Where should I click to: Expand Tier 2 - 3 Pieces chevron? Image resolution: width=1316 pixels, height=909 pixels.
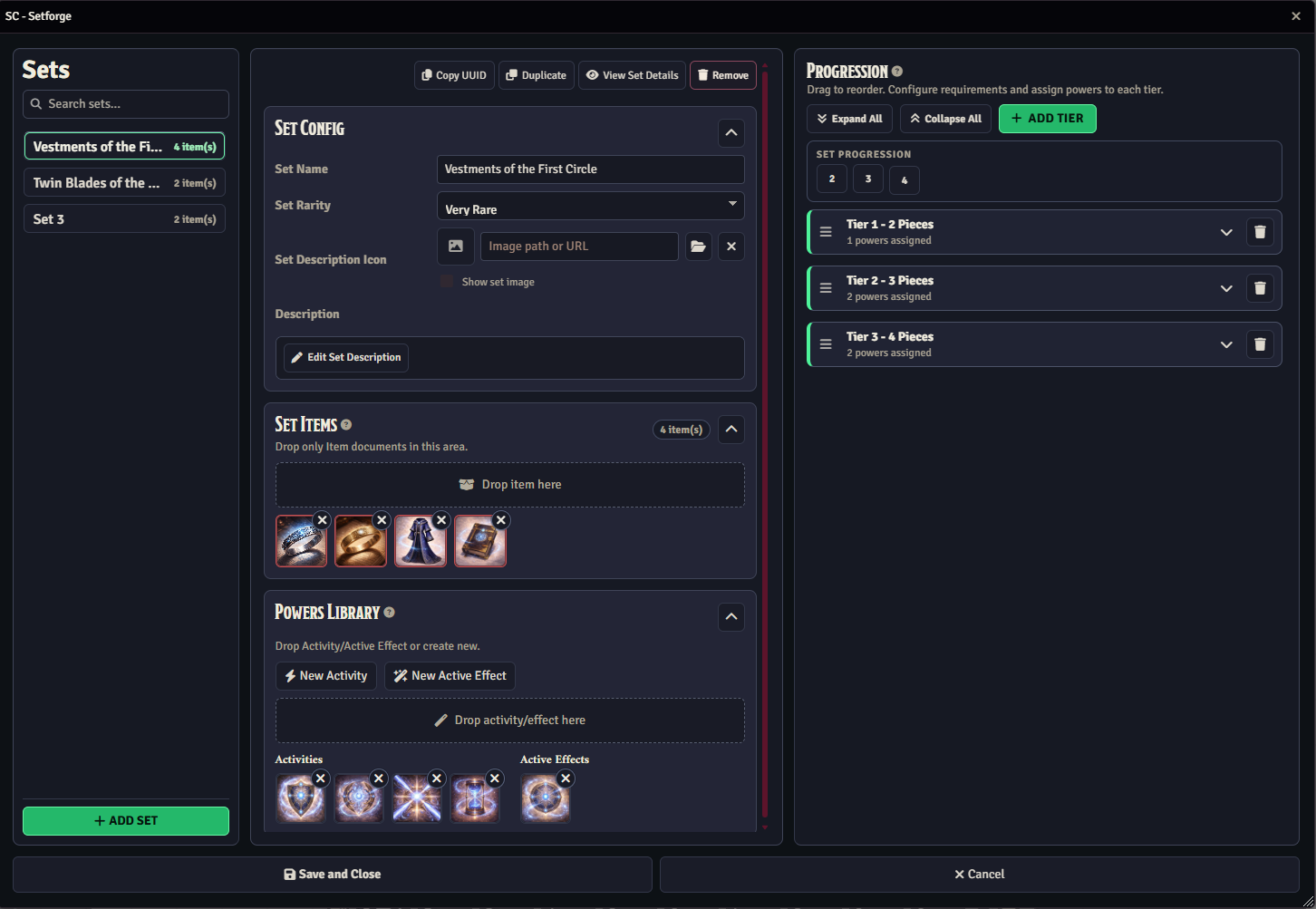point(1226,288)
